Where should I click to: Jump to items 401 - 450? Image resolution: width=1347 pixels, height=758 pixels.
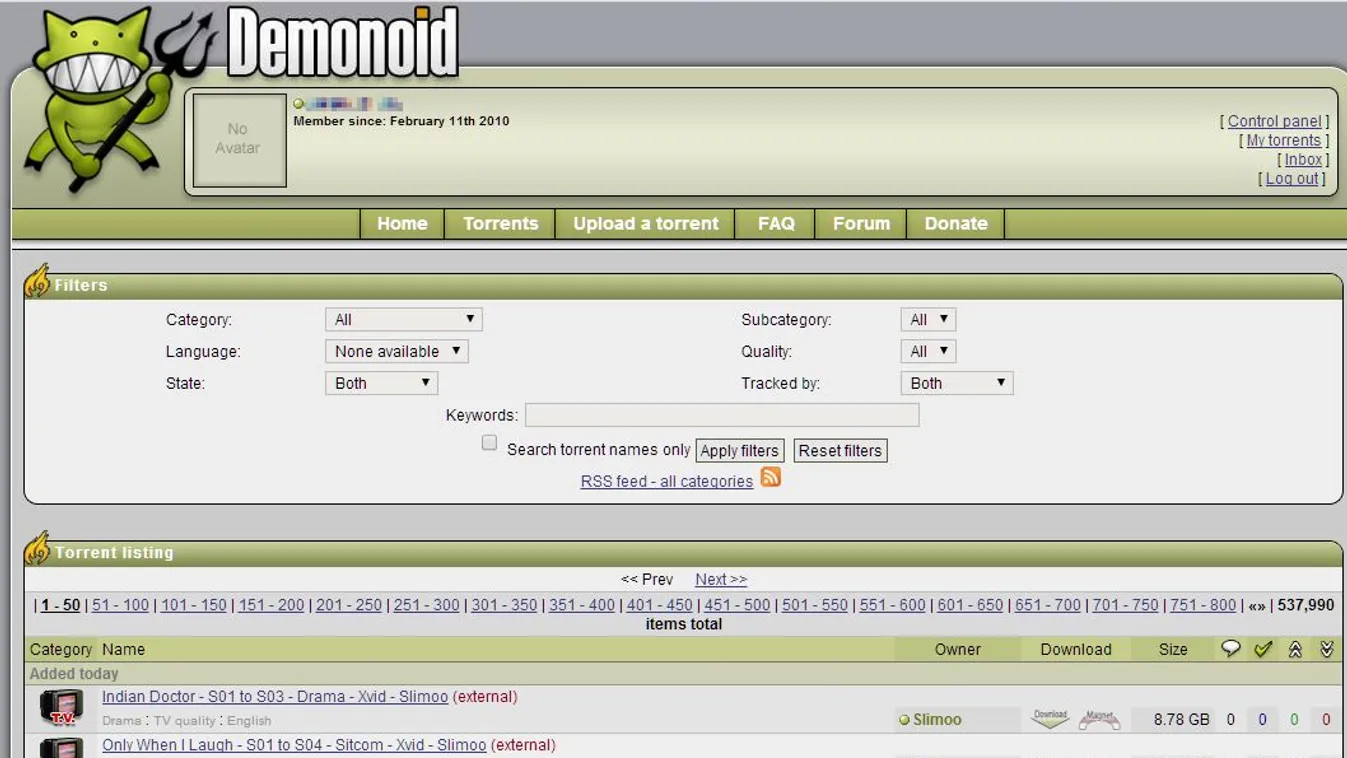[x=660, y=605]
